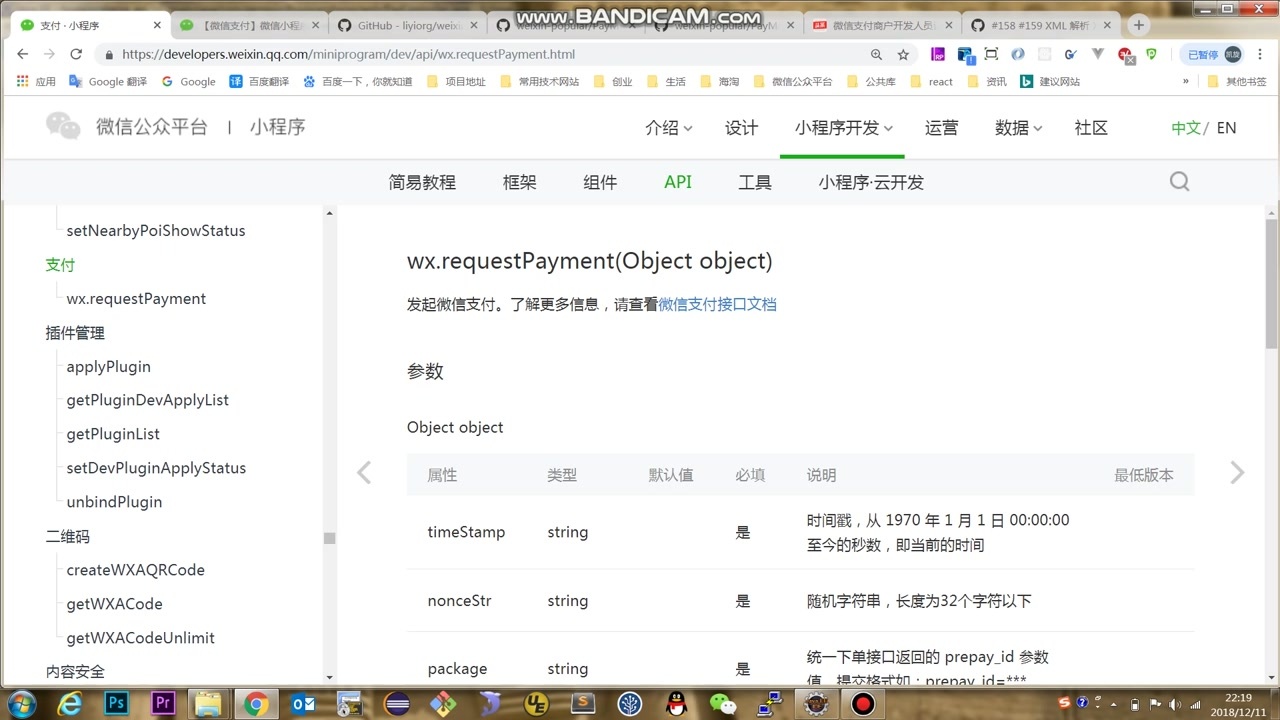Open Sublime Text from the taskbar

[x=583, y=703]
